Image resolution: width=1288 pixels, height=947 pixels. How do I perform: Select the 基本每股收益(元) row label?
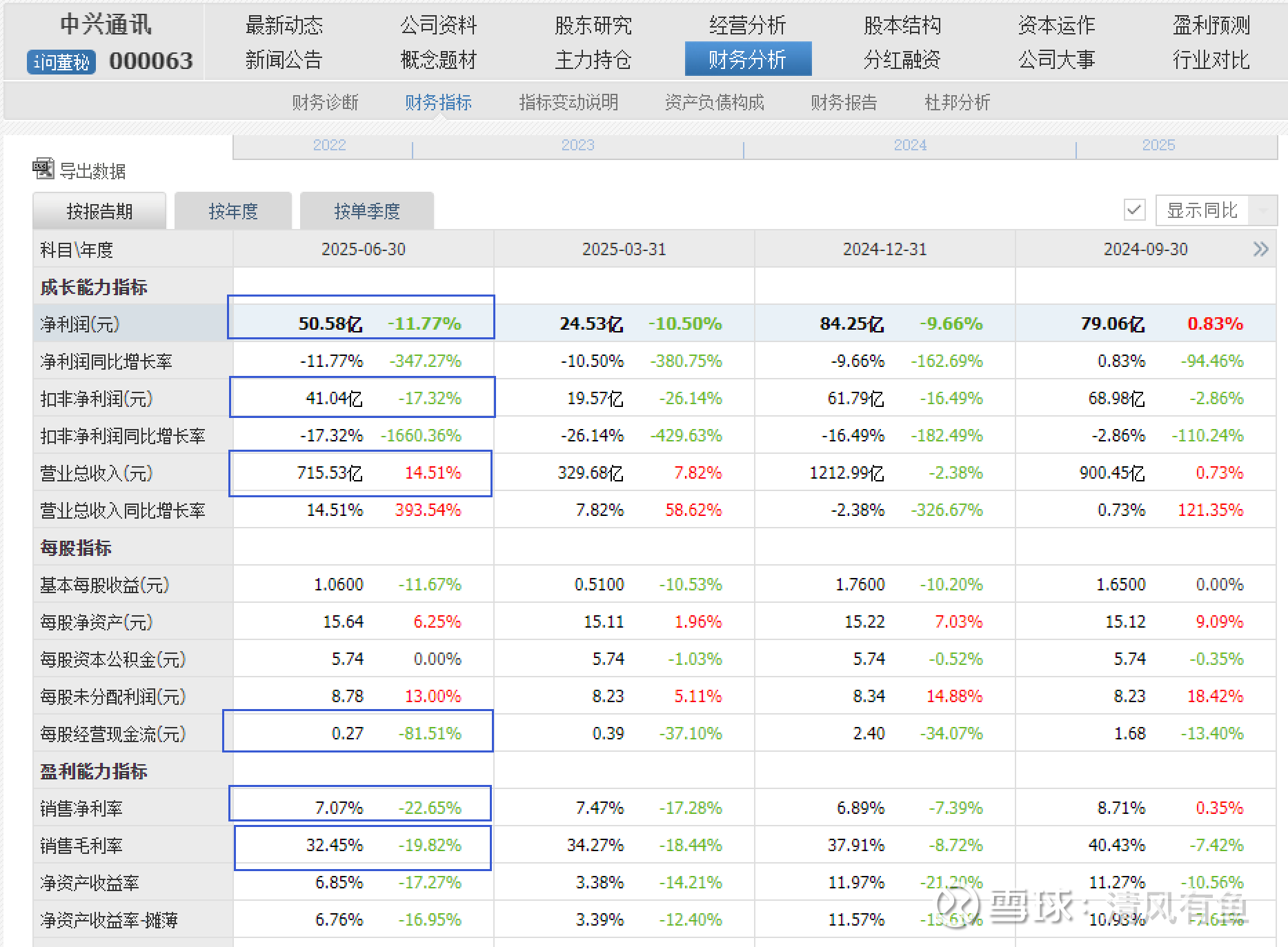(105, 585)
